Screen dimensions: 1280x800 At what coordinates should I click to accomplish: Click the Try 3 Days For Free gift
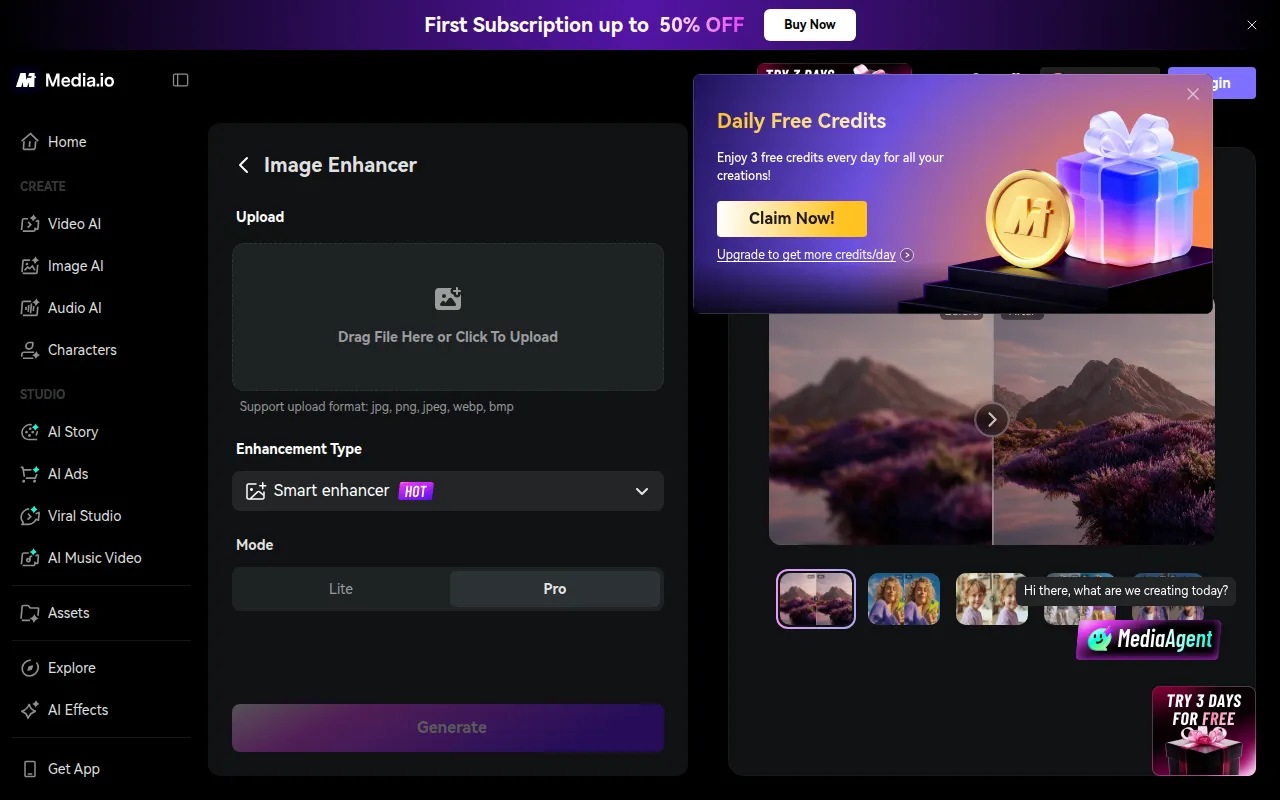coord(1204,731)
